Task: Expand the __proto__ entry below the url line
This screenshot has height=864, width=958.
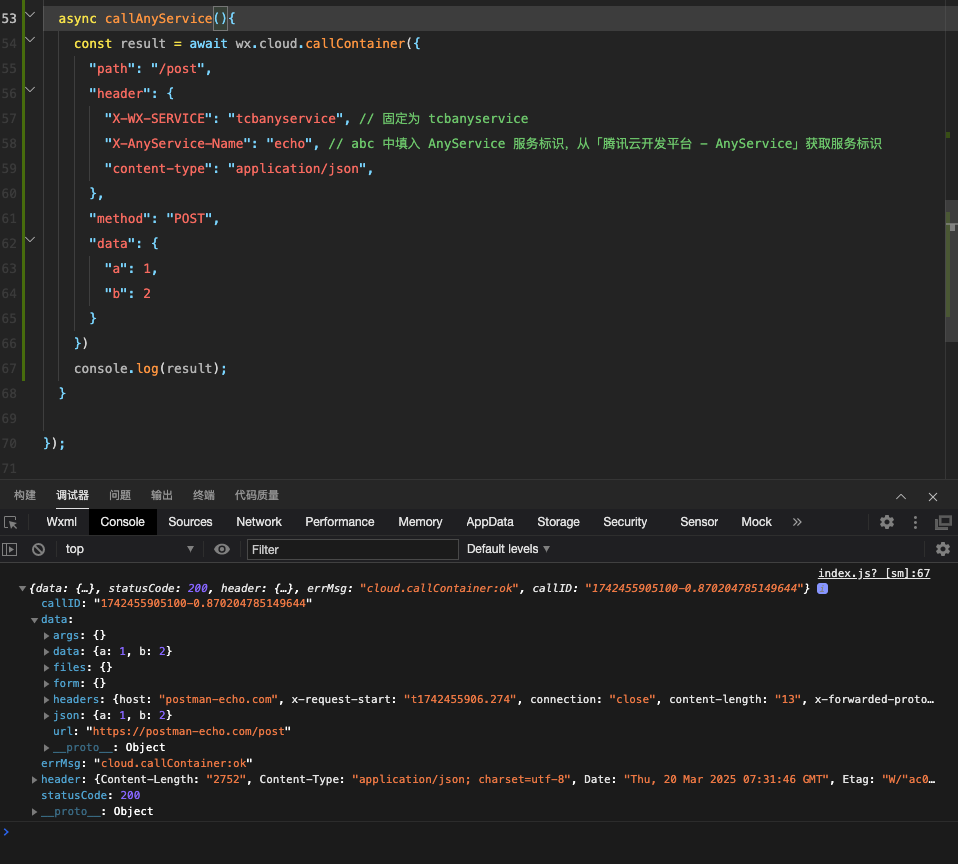Action: point(46,748)
